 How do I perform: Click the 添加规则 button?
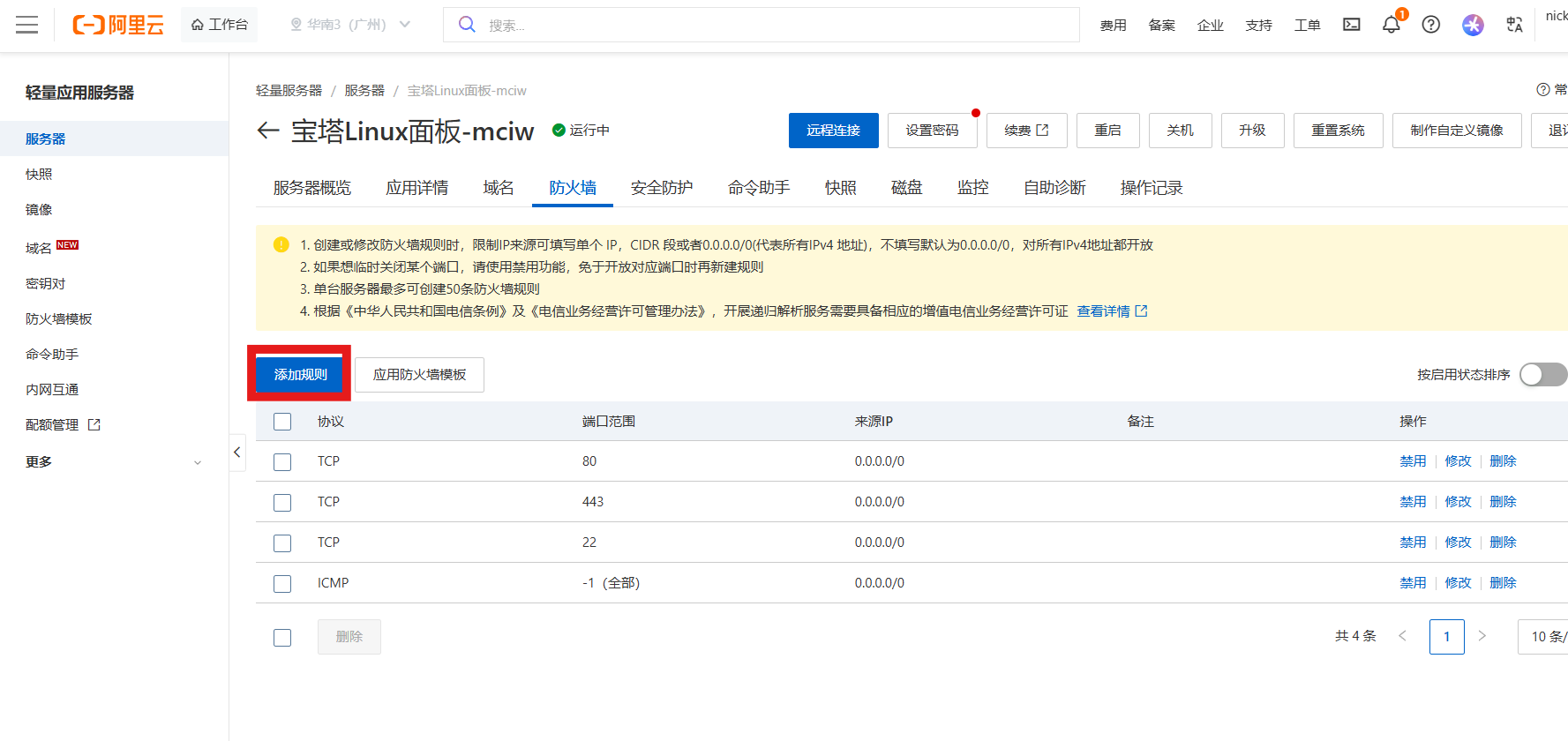(300, 375)
